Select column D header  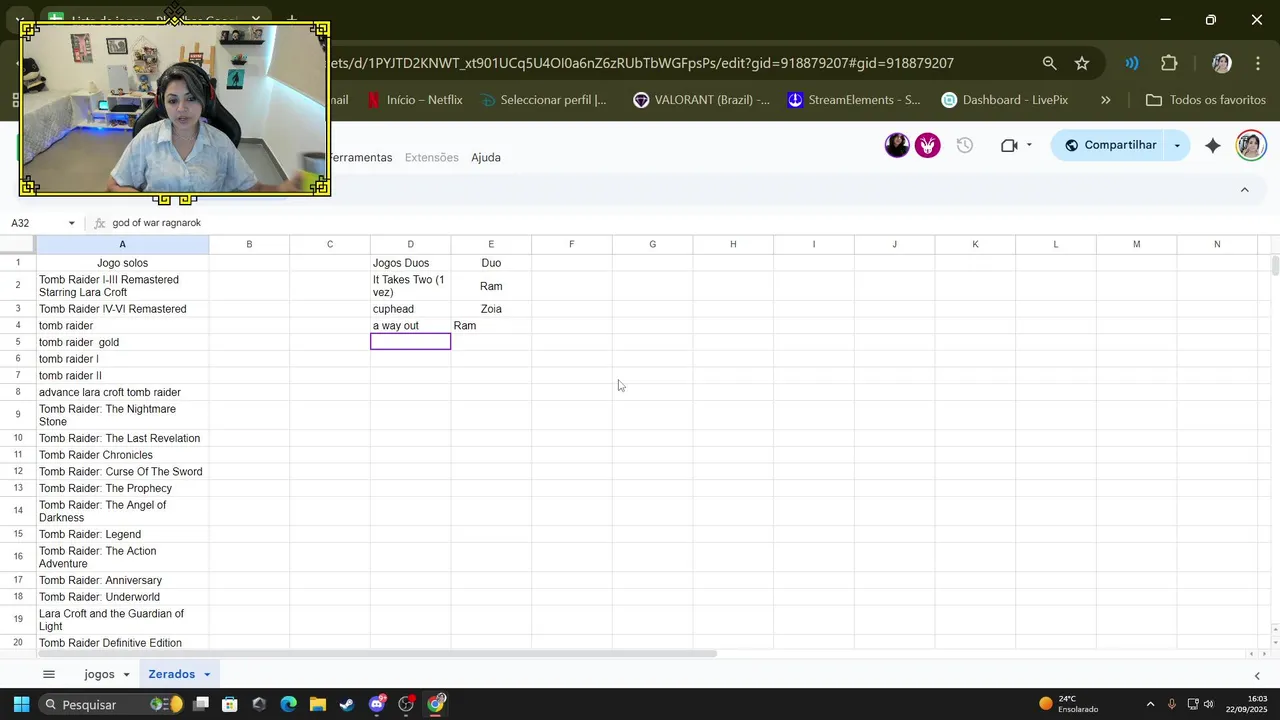[x=410, y=244]
